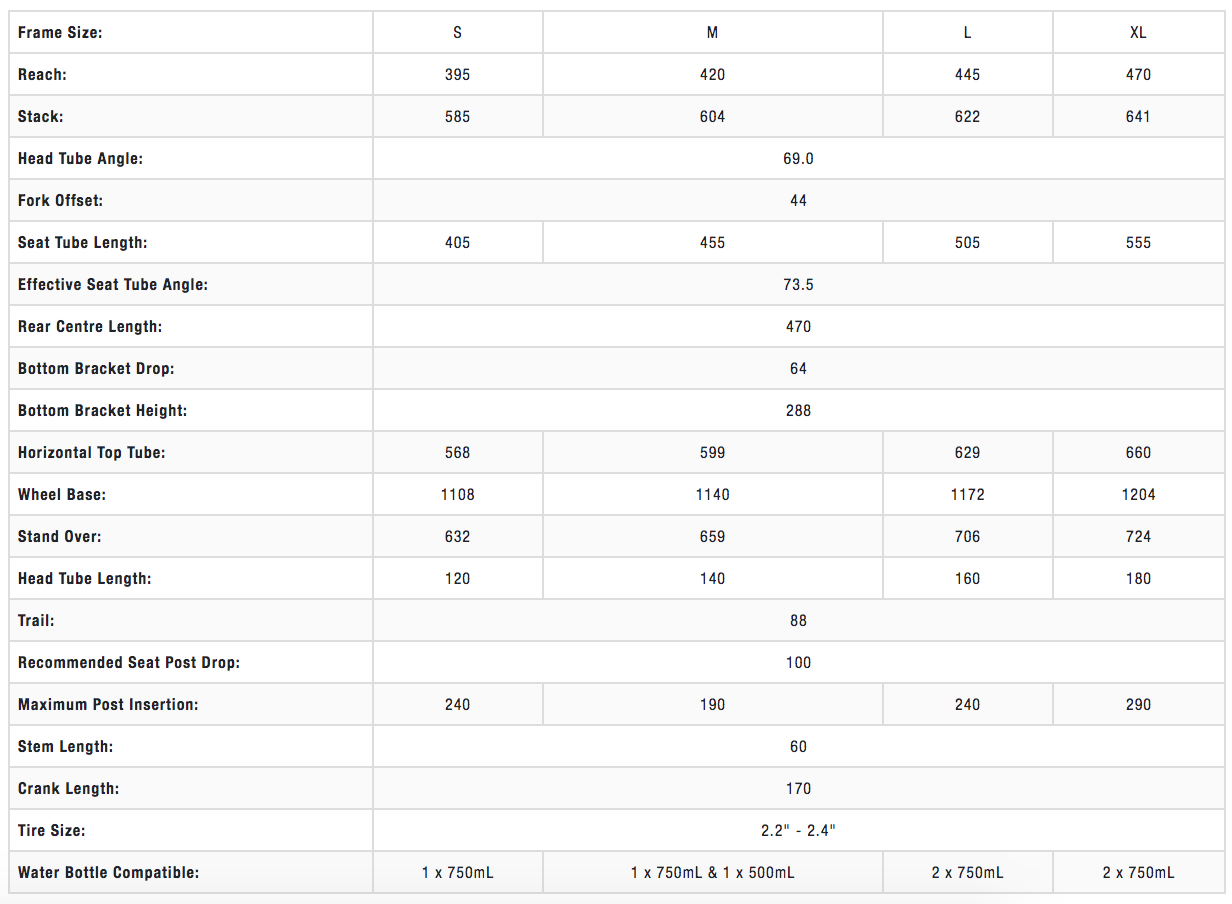Image resolution: width=1232 pixels, height=904 pixels.
Task: Click the Effective Seat Tube Angle value 73.5
Action: [798, 285]
